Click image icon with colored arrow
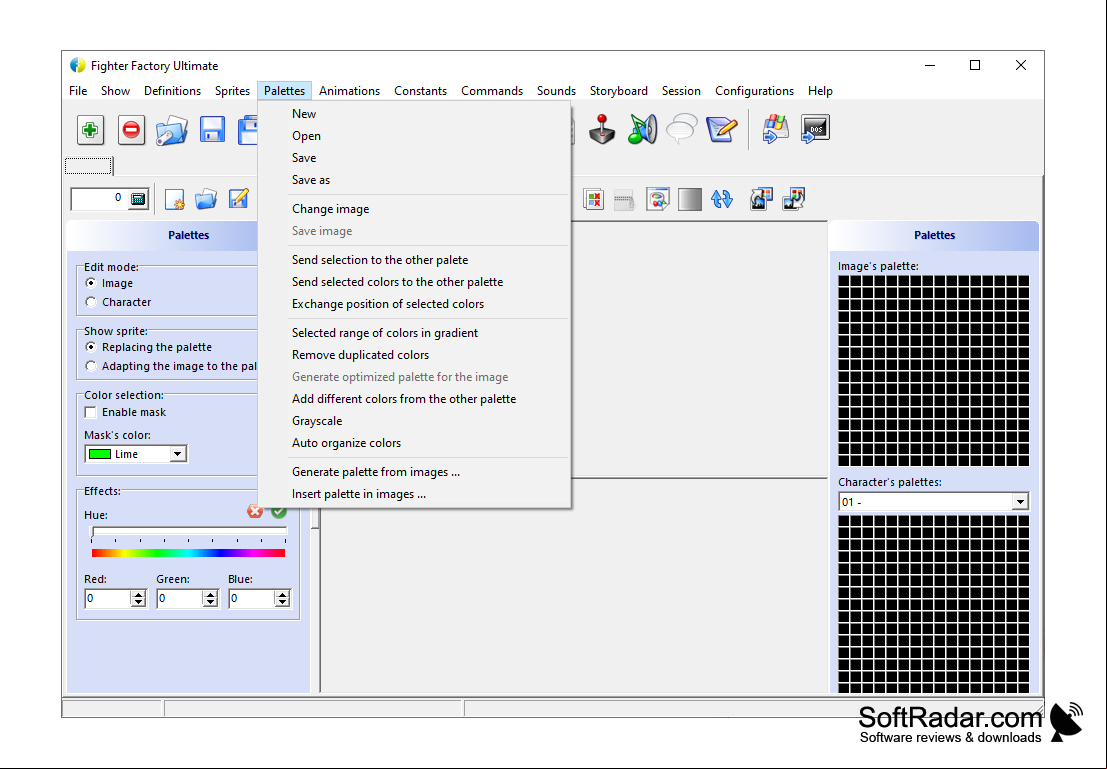 (794, 199)
